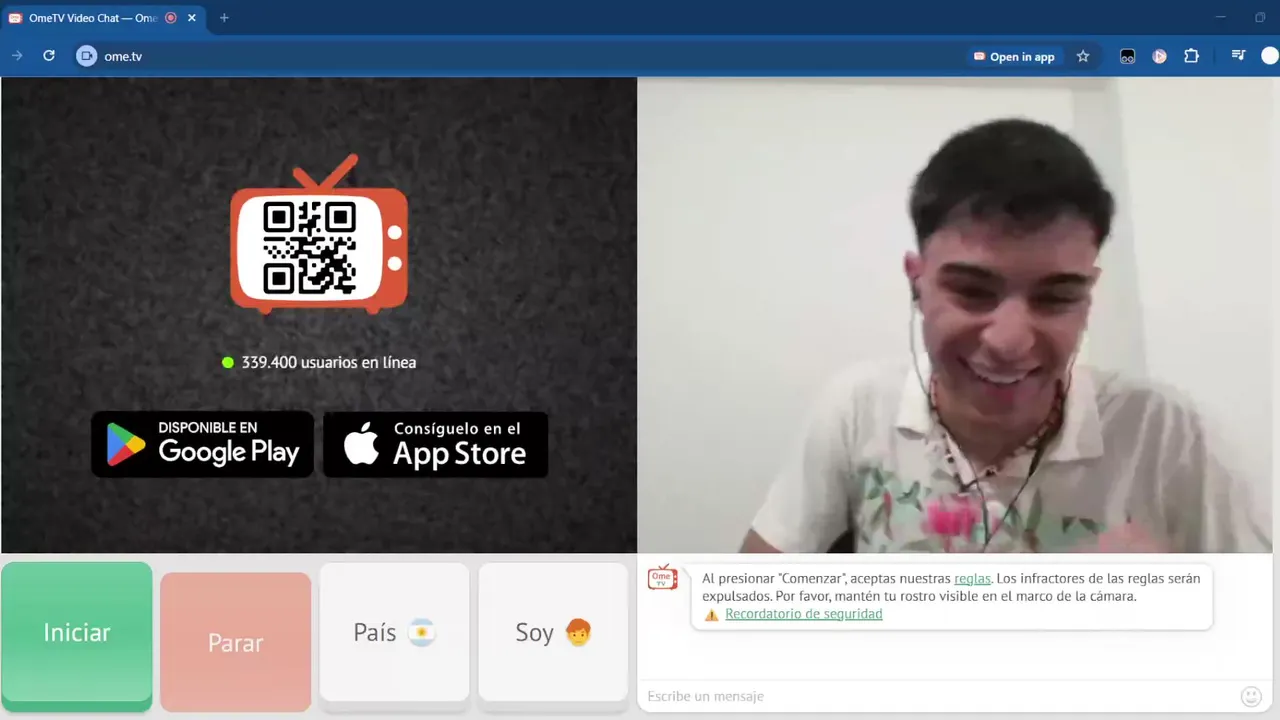Click the QR code TV logo

318,235
